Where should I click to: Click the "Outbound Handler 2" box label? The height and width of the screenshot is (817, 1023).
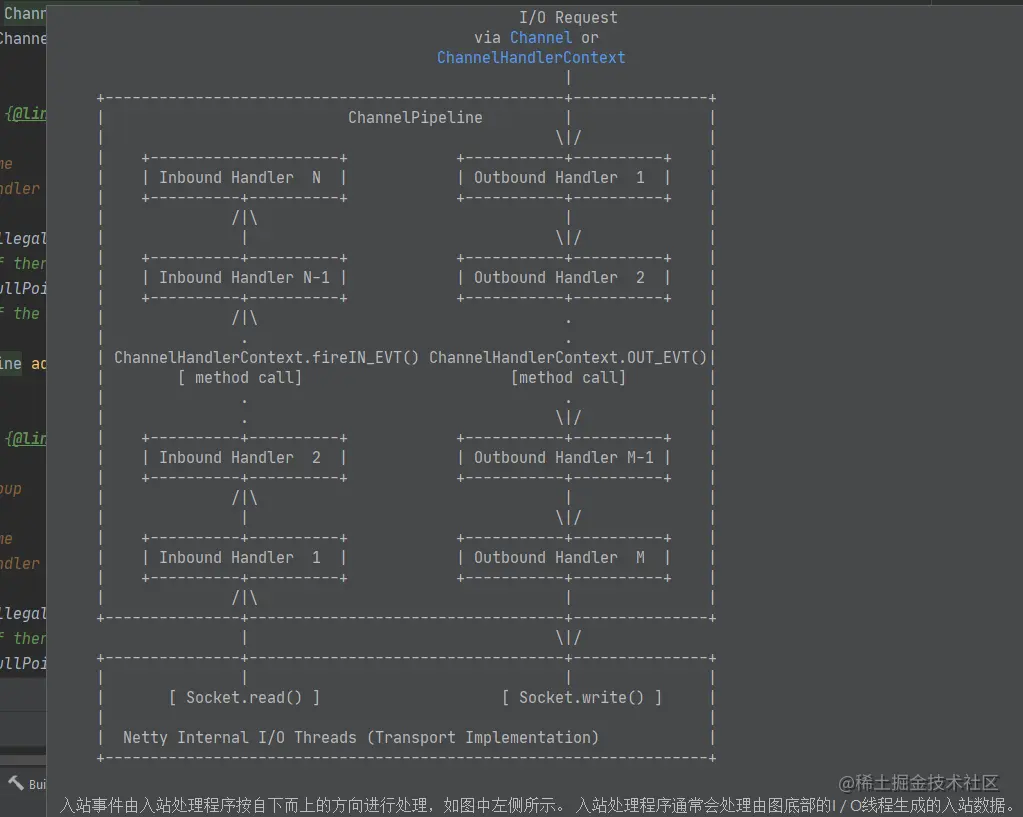click(x=559, y=277)
